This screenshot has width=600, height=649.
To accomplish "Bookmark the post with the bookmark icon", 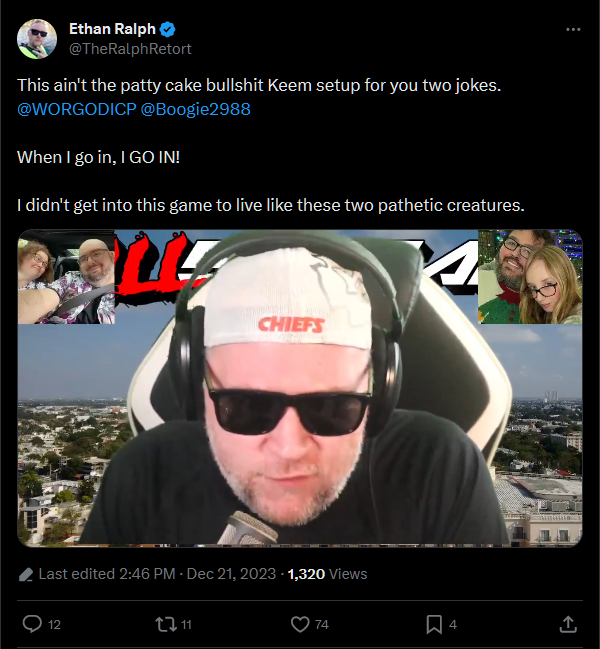I will coord(434,624).
